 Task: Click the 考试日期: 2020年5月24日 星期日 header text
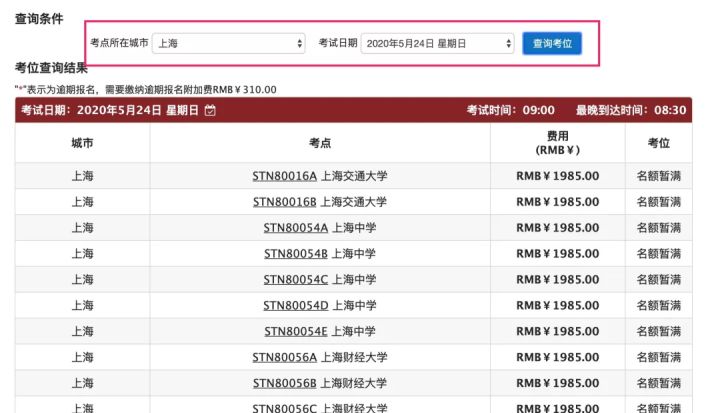click(x=110, y=110)
